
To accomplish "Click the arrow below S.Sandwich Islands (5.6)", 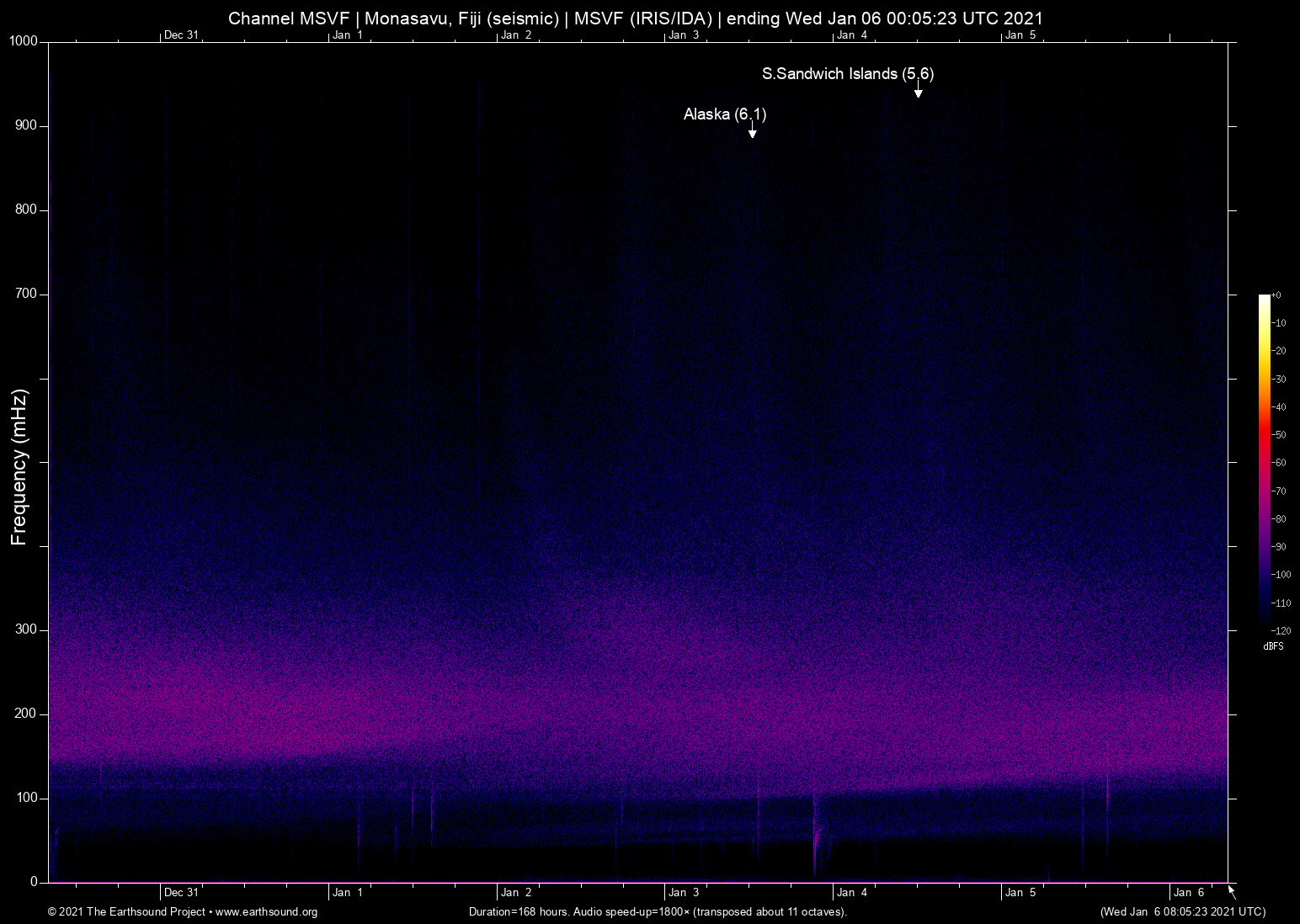I will click(x=918, y=91).
